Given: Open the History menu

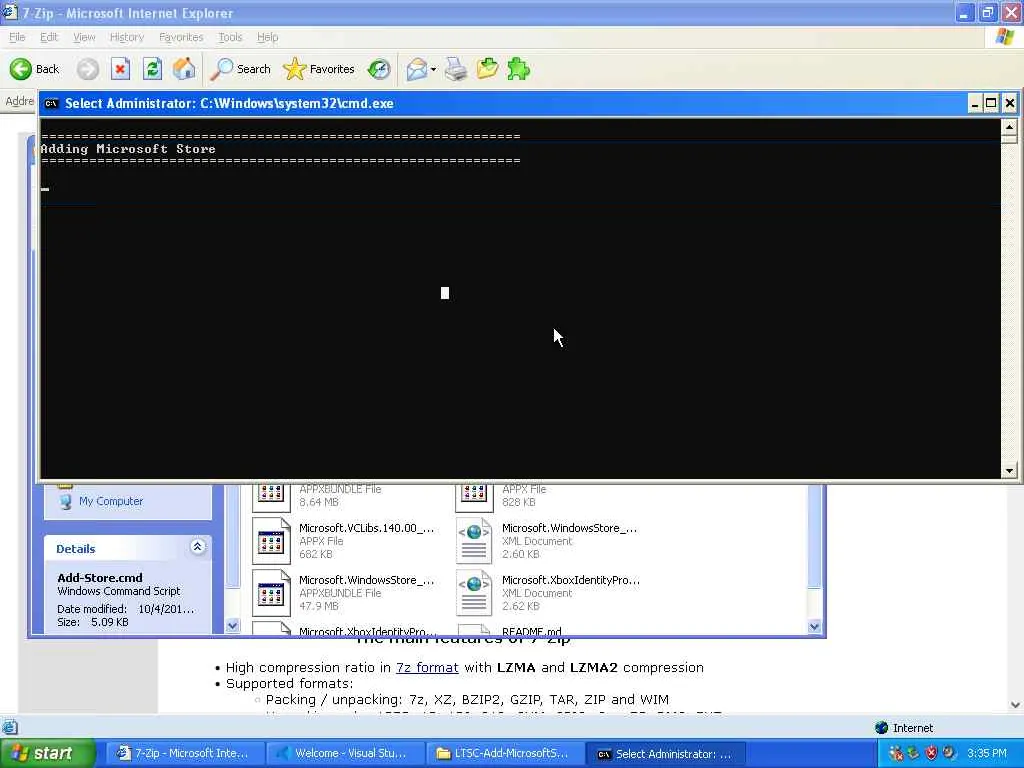Looking at the screenshot, I should 127,37.
